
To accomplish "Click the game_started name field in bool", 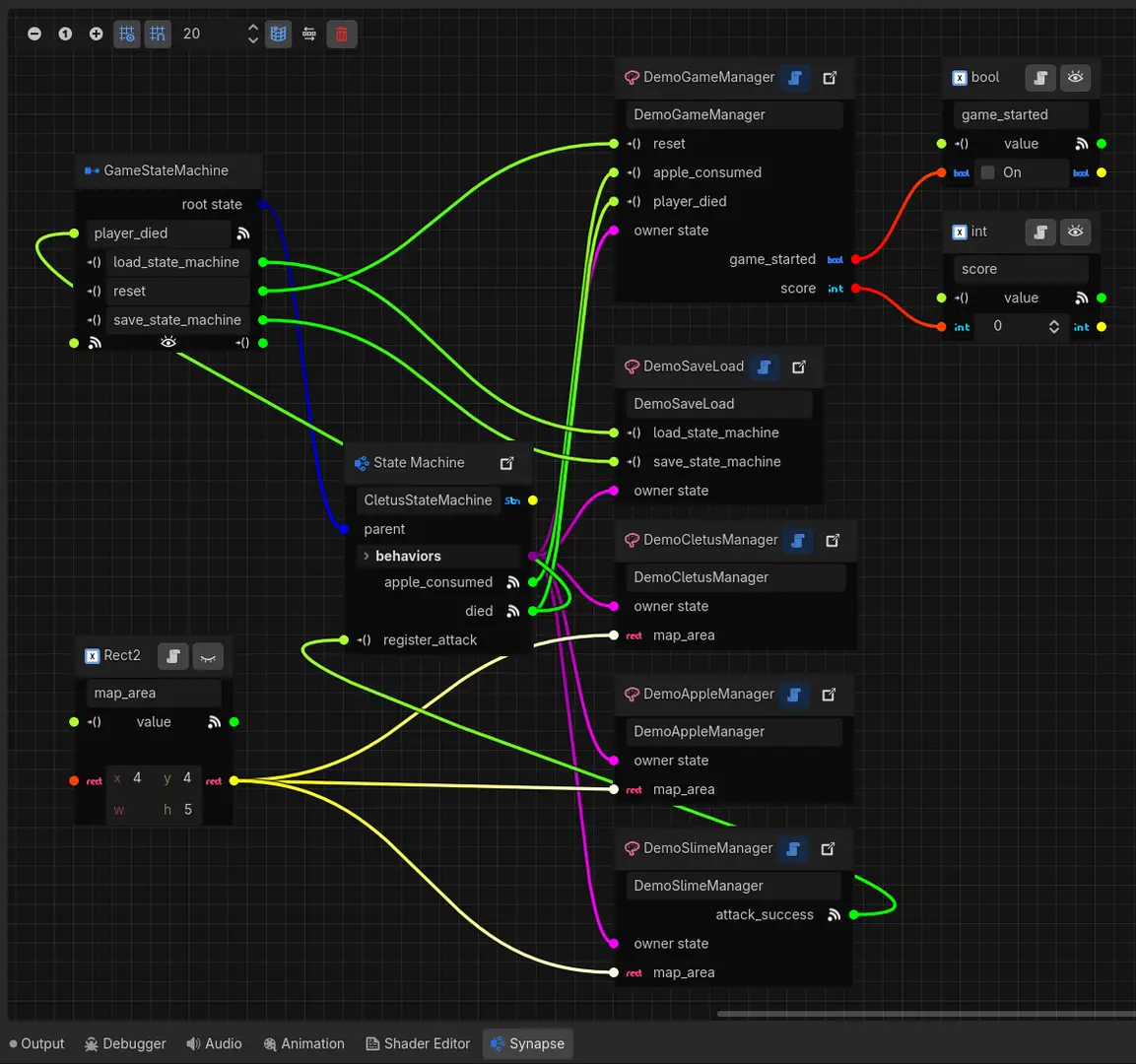I will [1021, 114].
